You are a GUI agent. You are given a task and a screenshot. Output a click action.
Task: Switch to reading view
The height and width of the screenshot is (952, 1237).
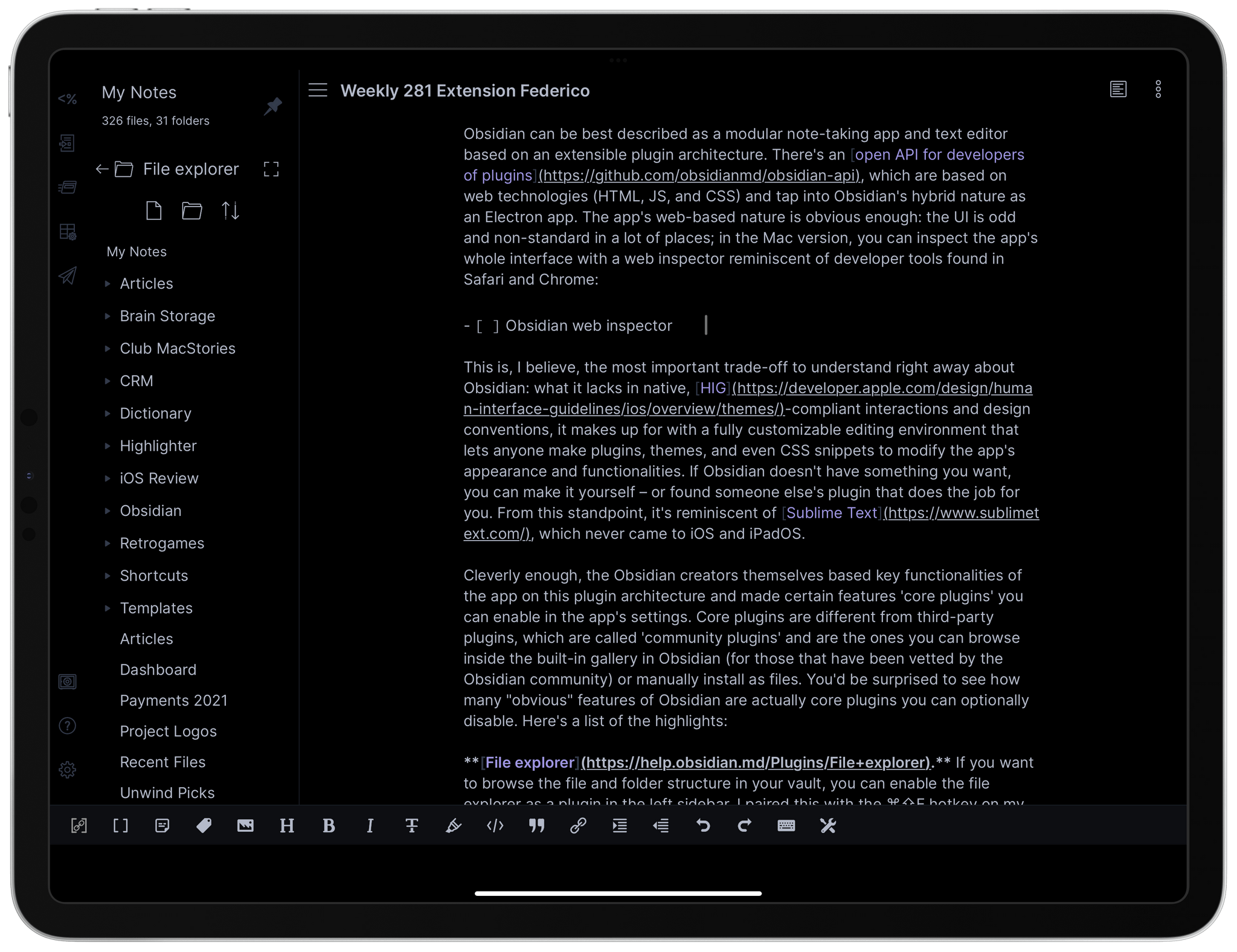[1118, 89]
